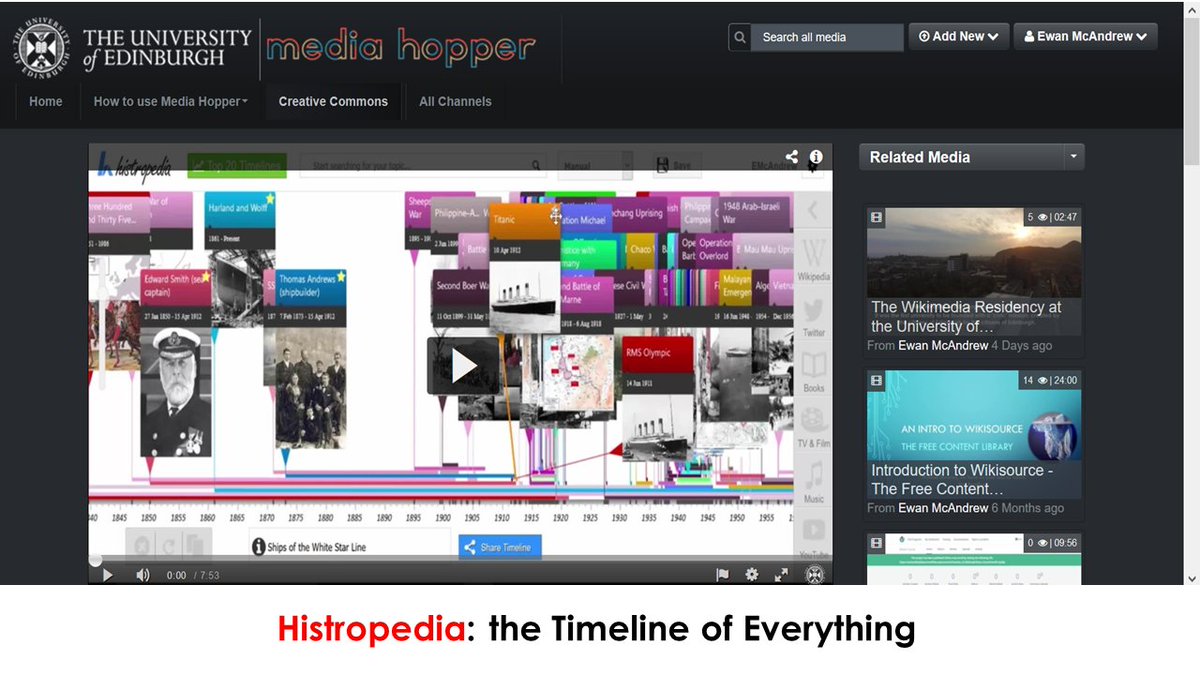This screenshot has width=1200, height=675.
Task: Open the All Channels menu item
Action: coord(455,101)
